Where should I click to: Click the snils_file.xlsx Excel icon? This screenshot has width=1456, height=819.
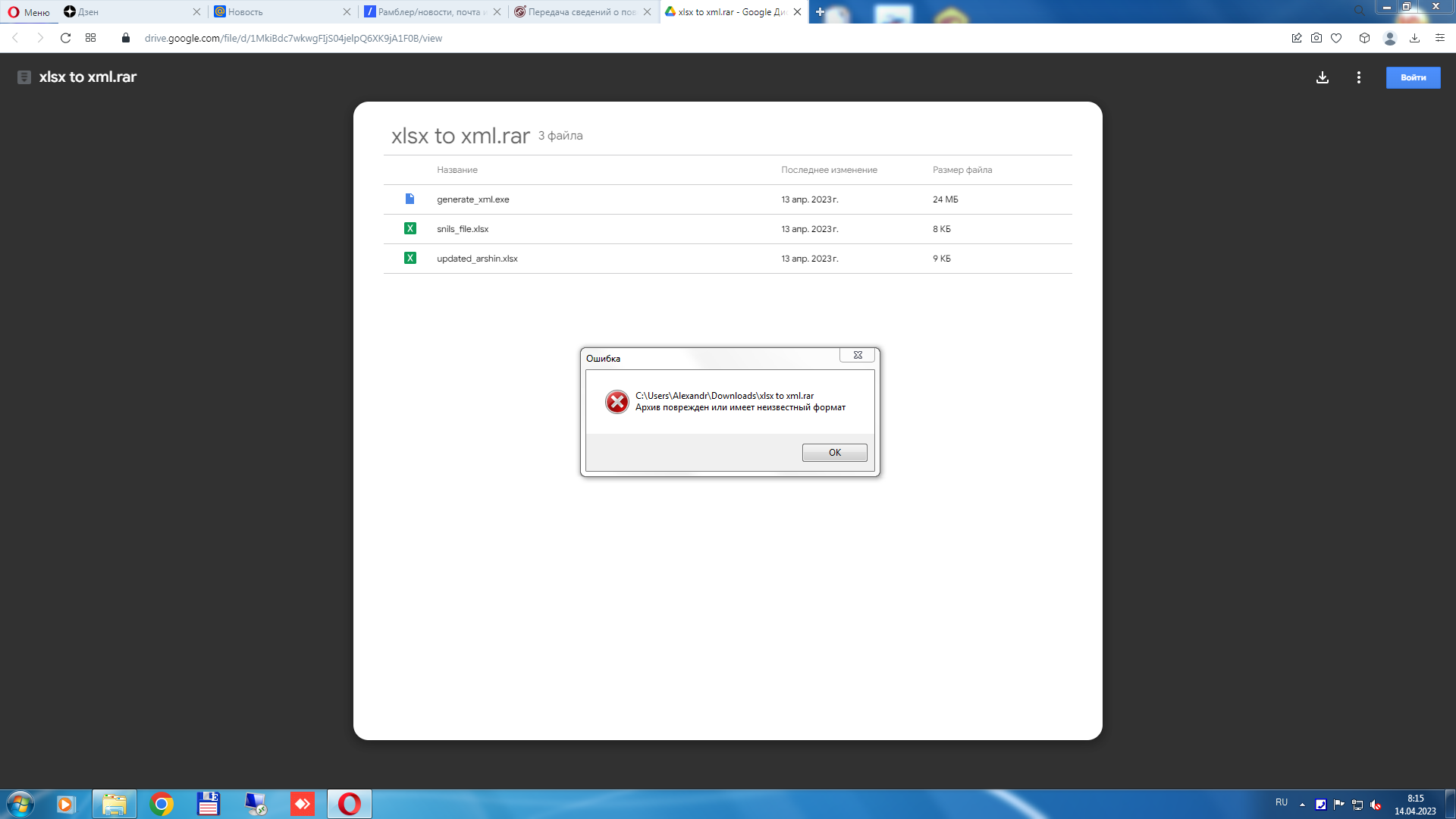[x=409, y=229]
